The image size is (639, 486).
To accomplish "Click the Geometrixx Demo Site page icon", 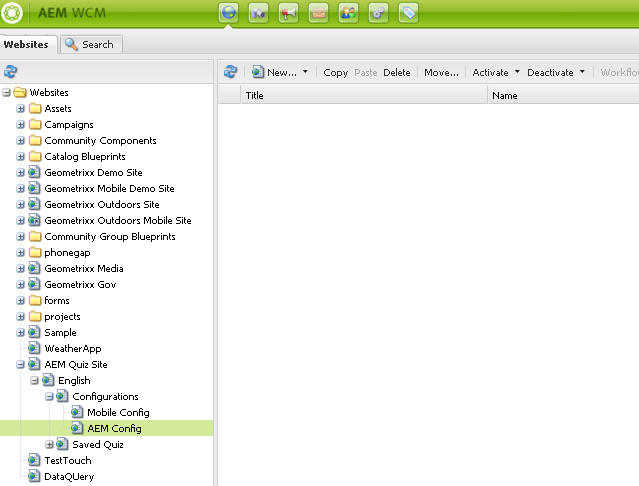I will (34, 172).
